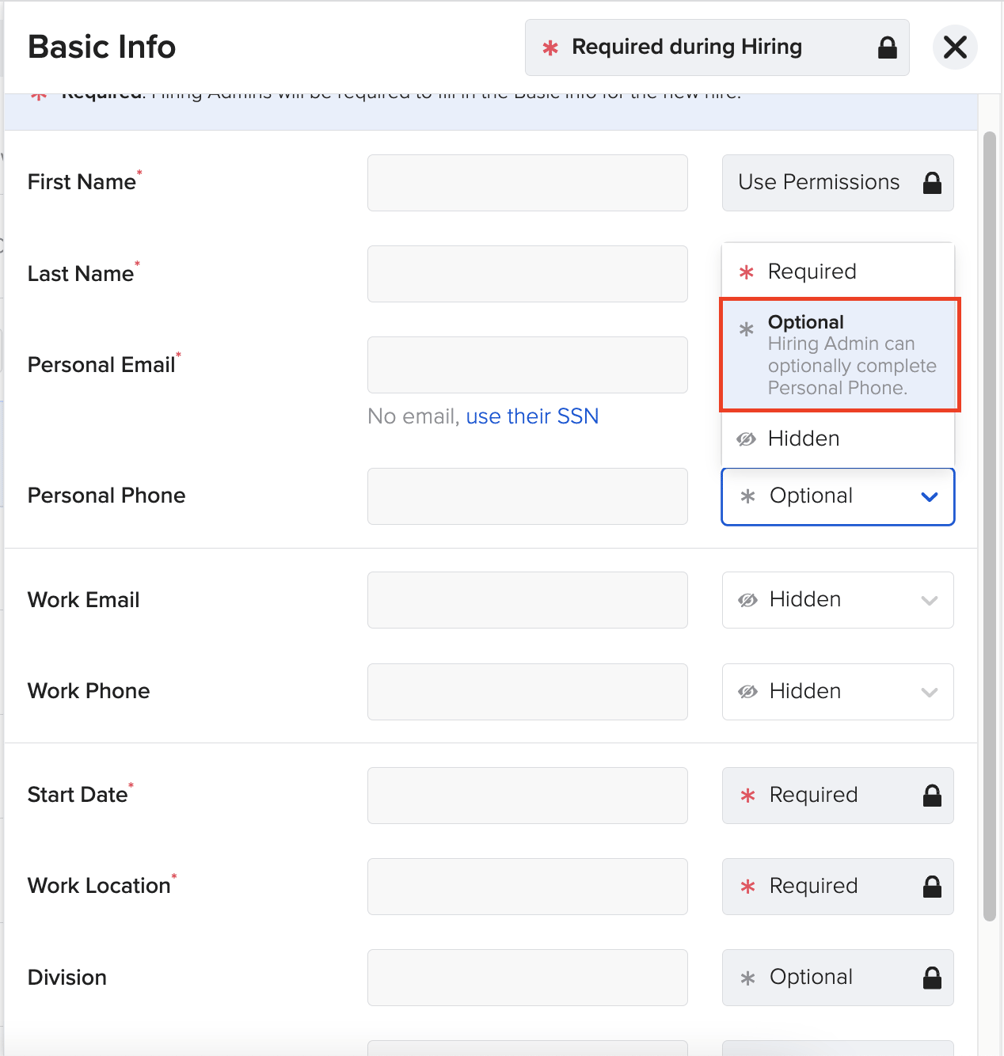Screen dimensions: 1004x1056
Task: Click the use their SSN link
Action: click(532, 416)
